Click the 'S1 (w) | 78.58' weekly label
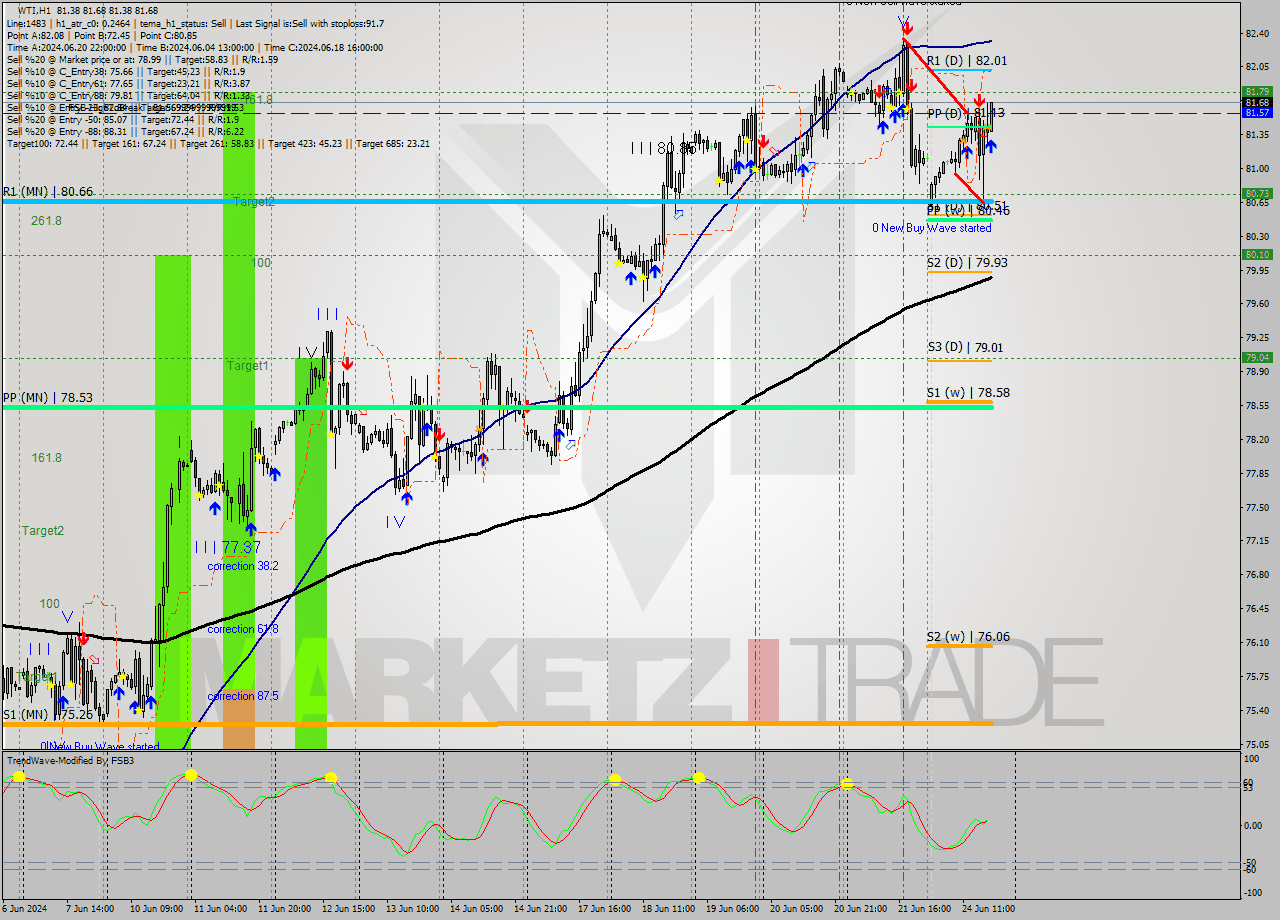This screenshot has height=920, width=1280. [968, 393]
